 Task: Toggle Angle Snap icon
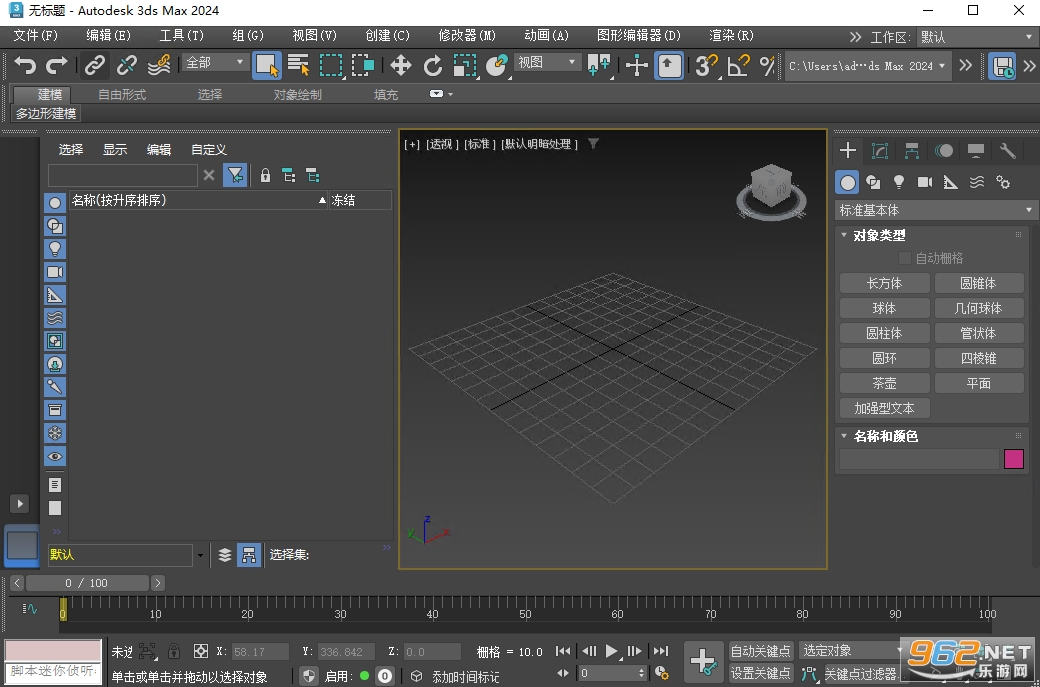click(x=738, y=65)
